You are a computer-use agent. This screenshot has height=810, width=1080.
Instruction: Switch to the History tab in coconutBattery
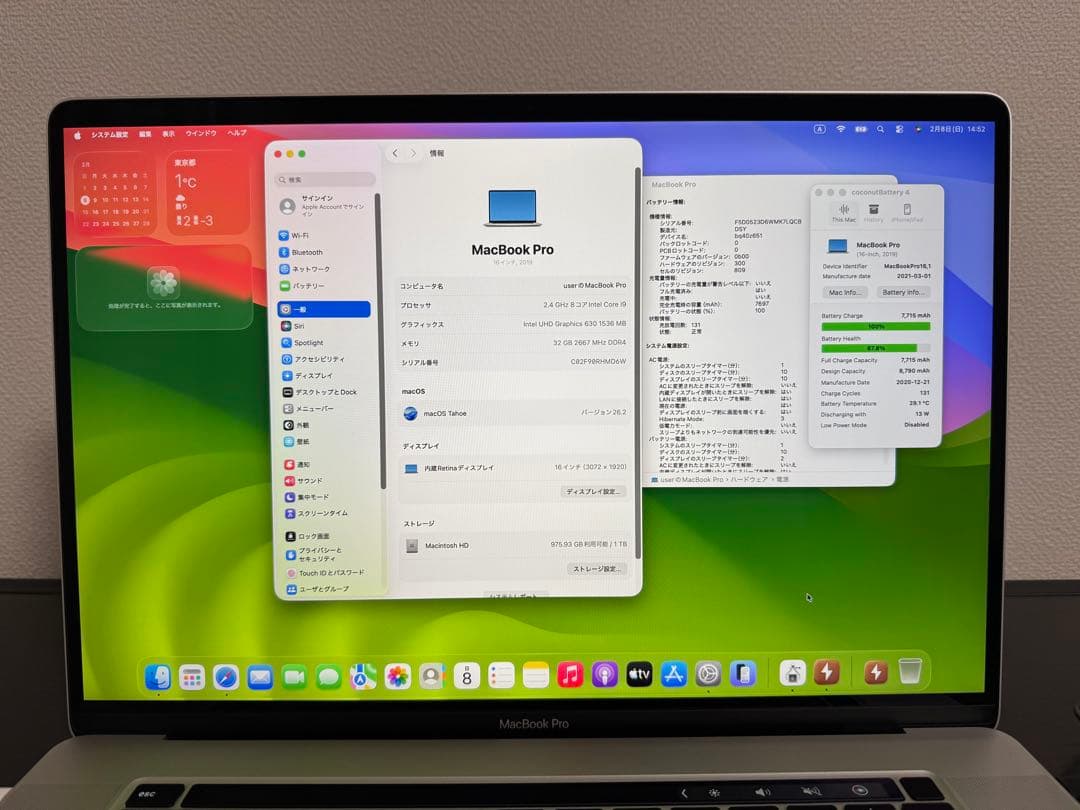[x=873, y=212]
